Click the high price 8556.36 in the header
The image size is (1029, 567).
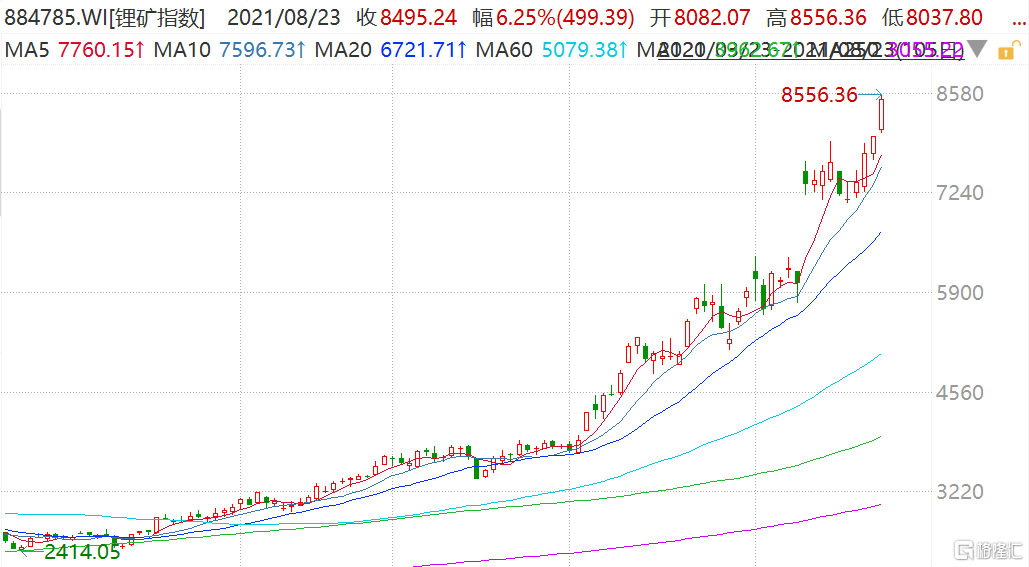pyautogui.click(x=828, y=18)
